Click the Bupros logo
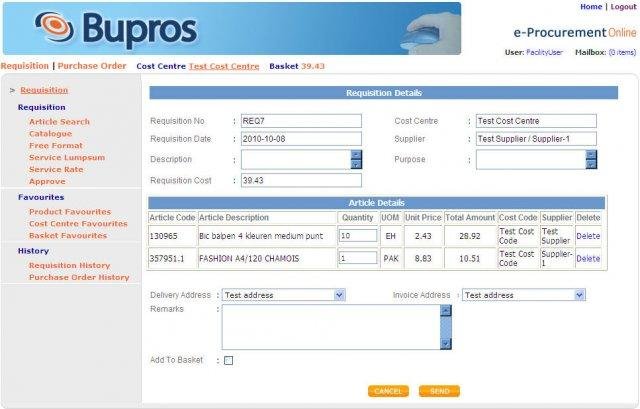Screen dimensions: 640x409 [x=116, y=29]
